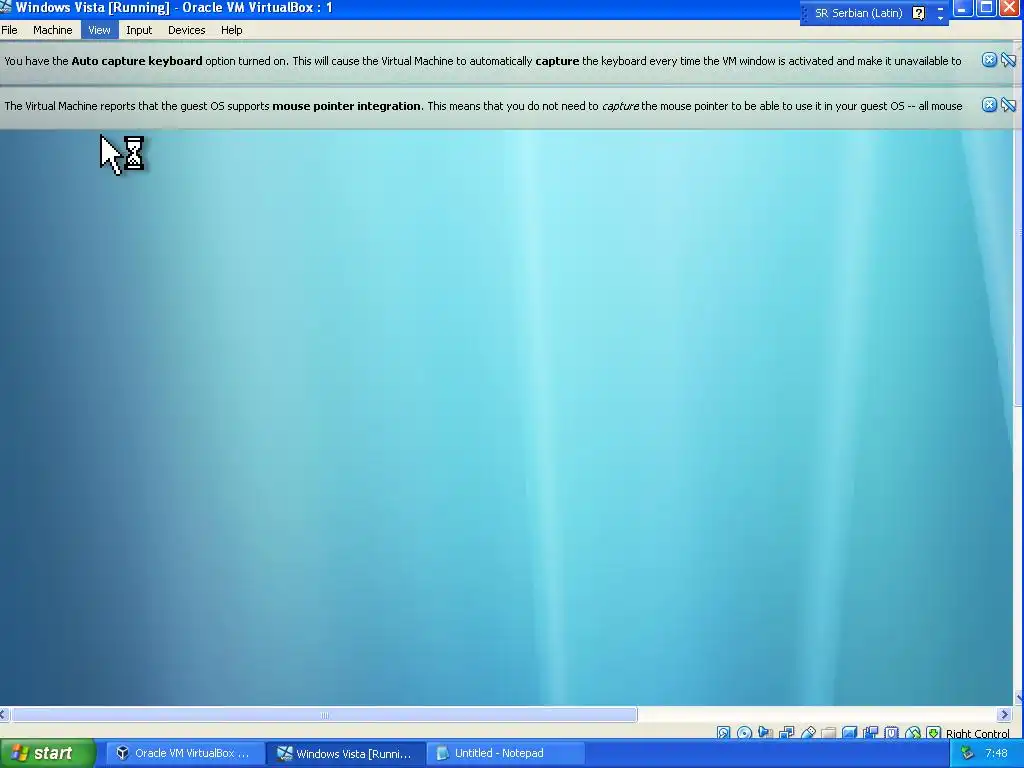Click the Right Control host key label
The width and height of the screenshot is (1024, 768).
pyautogui.click(x=978, y=733)
